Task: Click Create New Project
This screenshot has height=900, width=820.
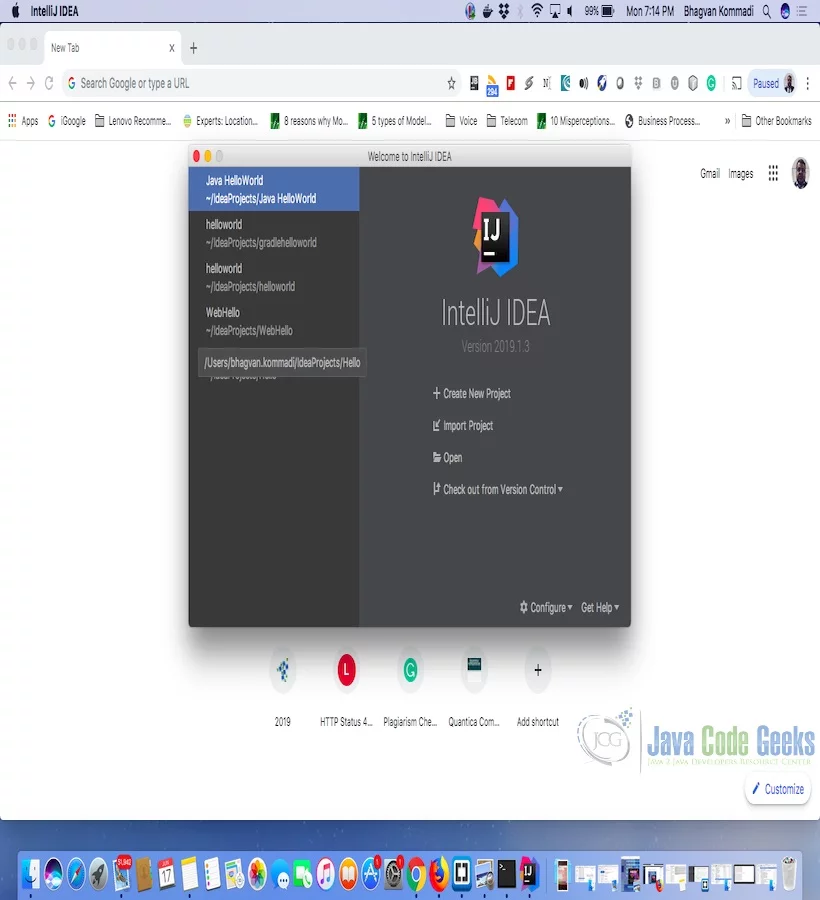Action: point(472,393)
